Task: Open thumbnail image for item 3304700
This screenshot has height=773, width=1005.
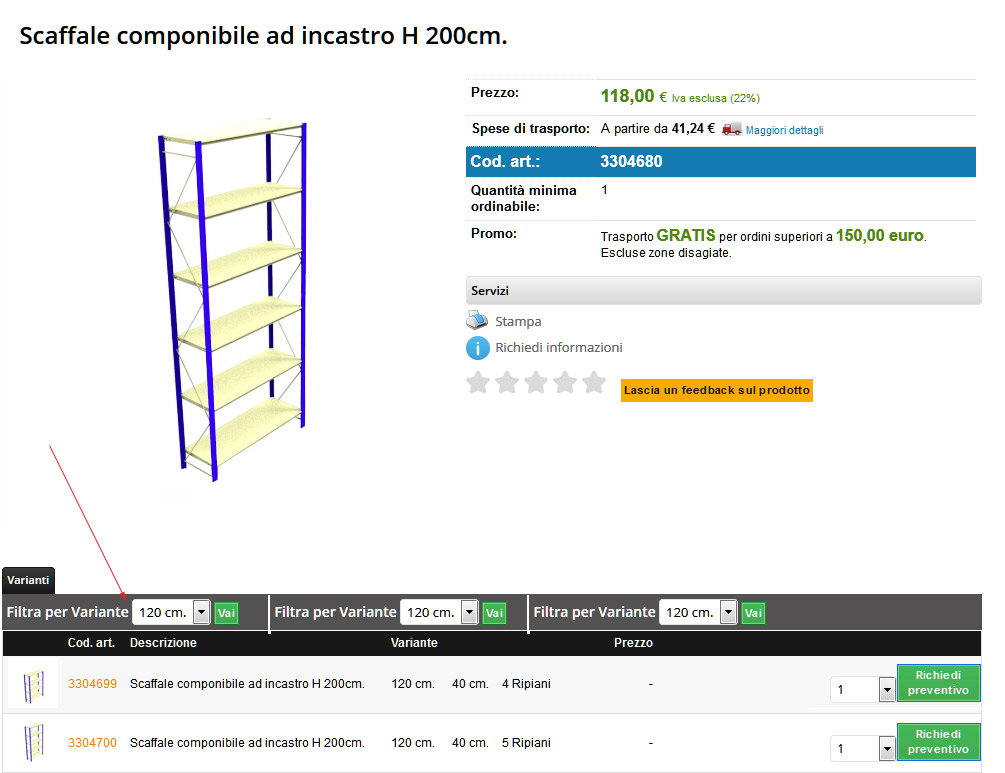Action: tap(33, 743)
